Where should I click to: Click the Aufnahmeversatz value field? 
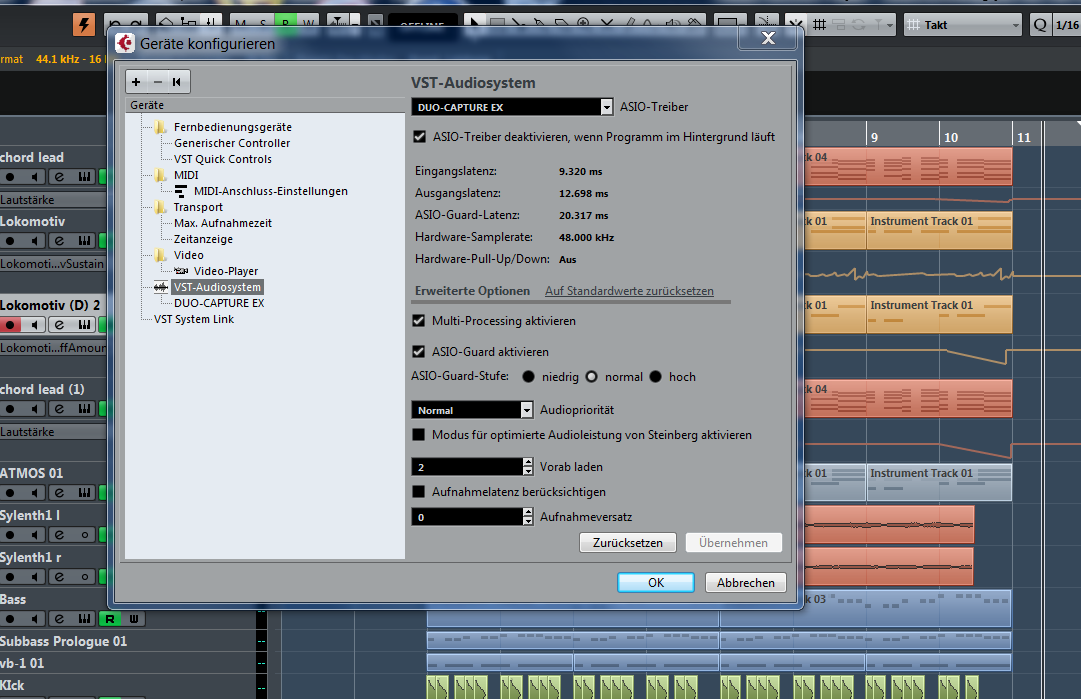467,516
